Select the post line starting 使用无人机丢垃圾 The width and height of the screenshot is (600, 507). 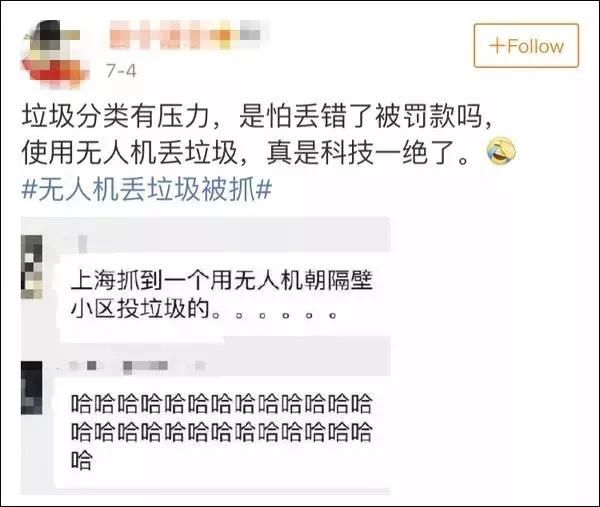pyautogui.click(x=245, y=153)
